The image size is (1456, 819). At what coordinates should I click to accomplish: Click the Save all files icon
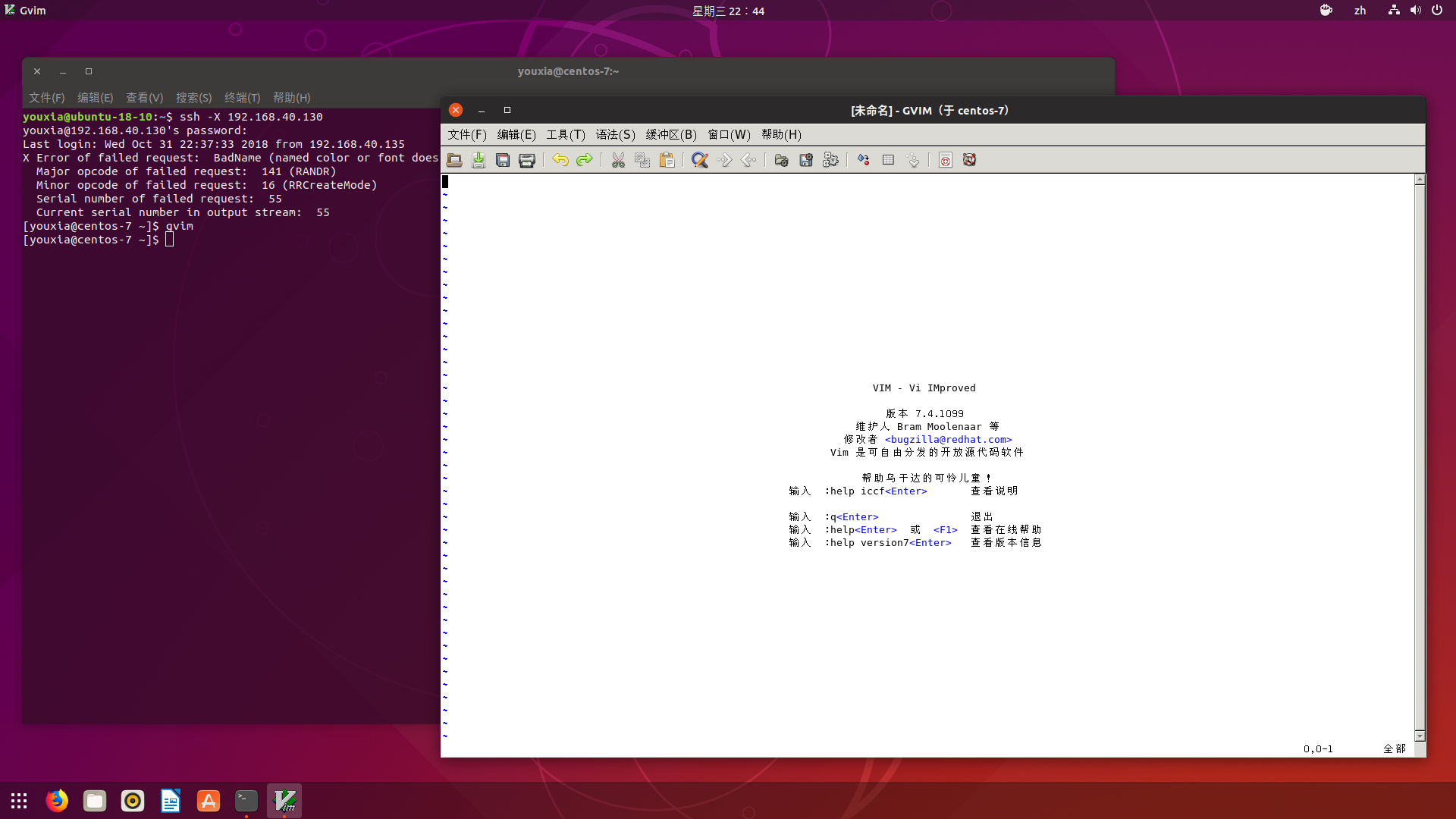pyautogui.click(x=503, y=160)
